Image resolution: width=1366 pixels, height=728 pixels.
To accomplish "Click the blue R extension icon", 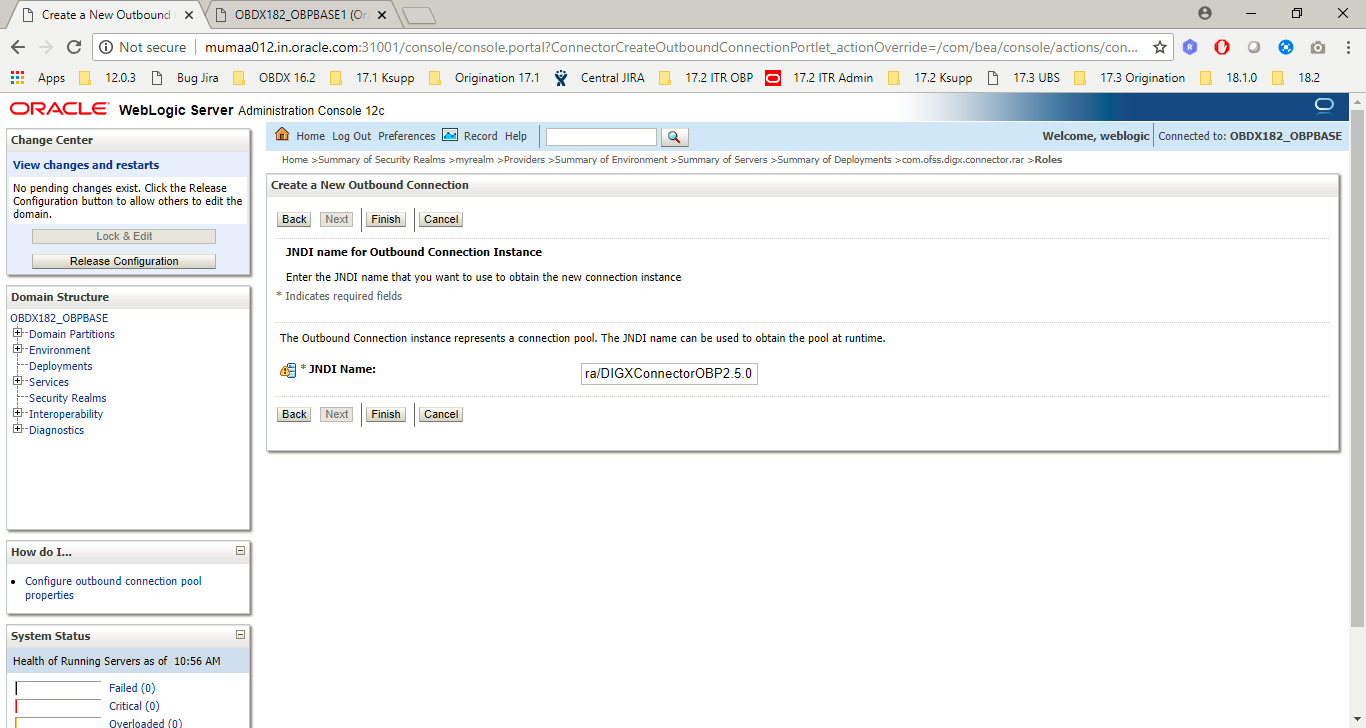I will point(1190,47).
